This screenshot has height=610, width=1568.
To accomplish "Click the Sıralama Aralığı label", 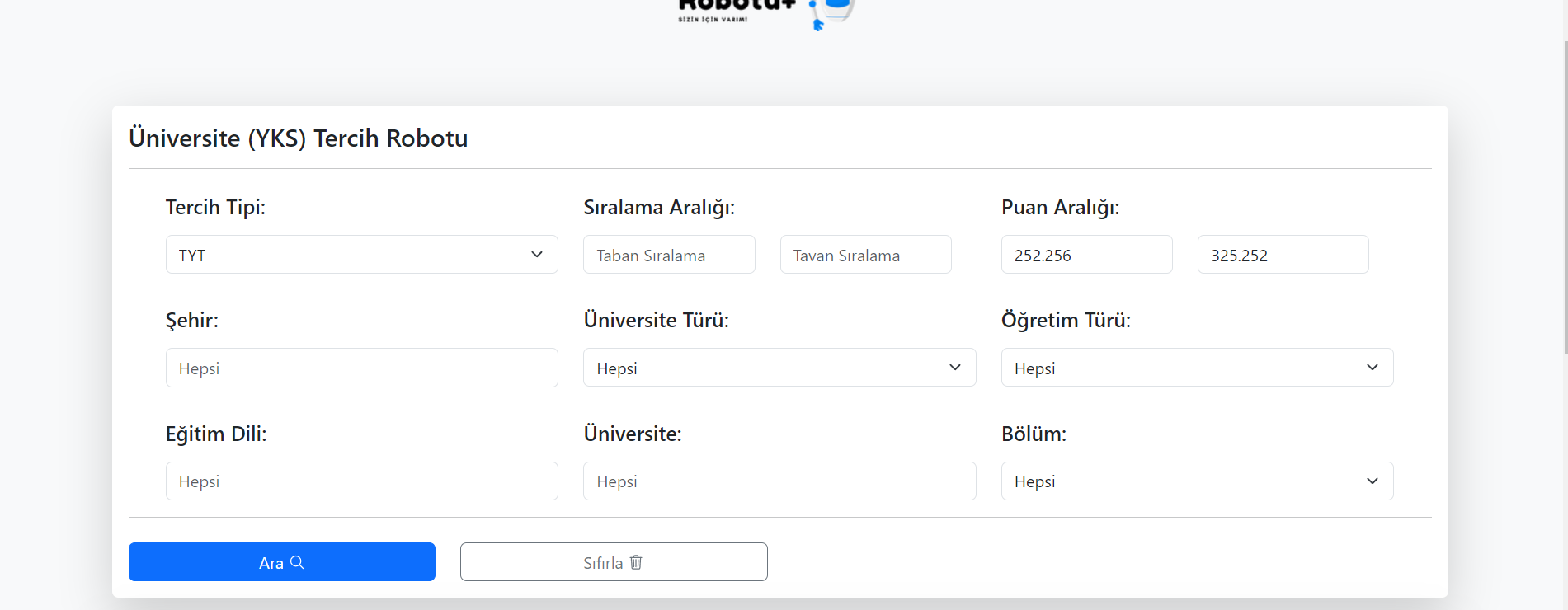I will pyautogui.click(x=659, y=208).
